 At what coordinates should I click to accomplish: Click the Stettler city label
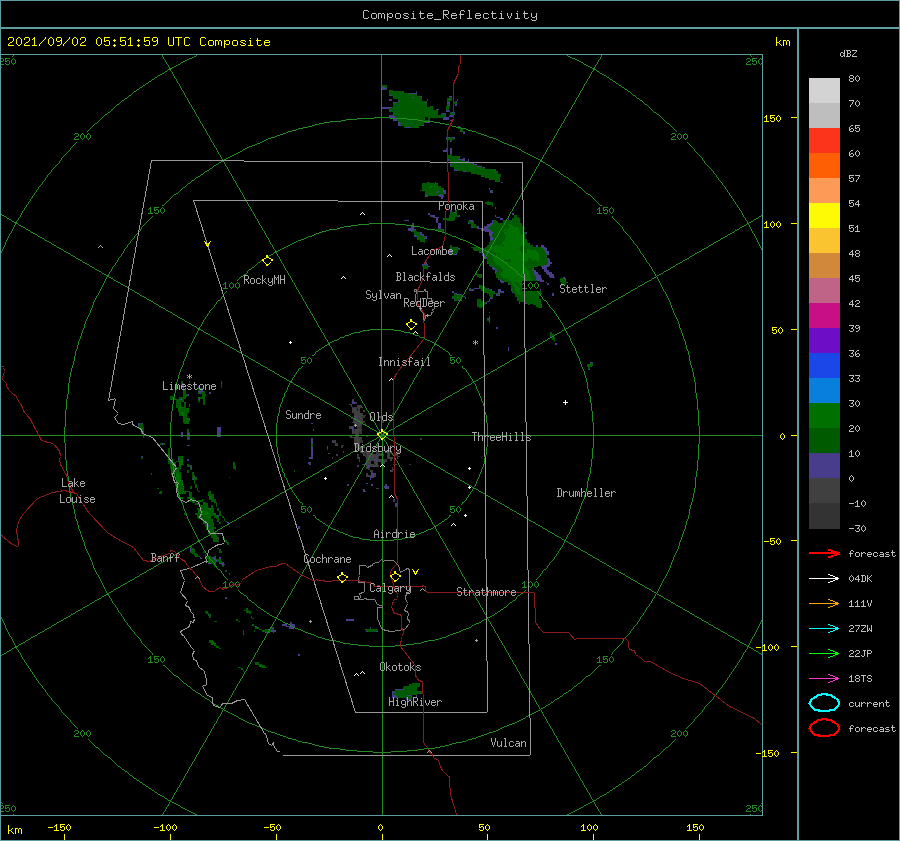click(583, 289)
